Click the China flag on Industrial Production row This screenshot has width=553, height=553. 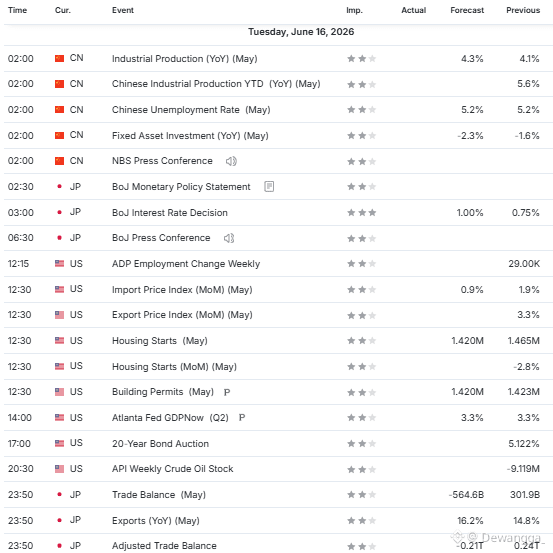[60, 58]
